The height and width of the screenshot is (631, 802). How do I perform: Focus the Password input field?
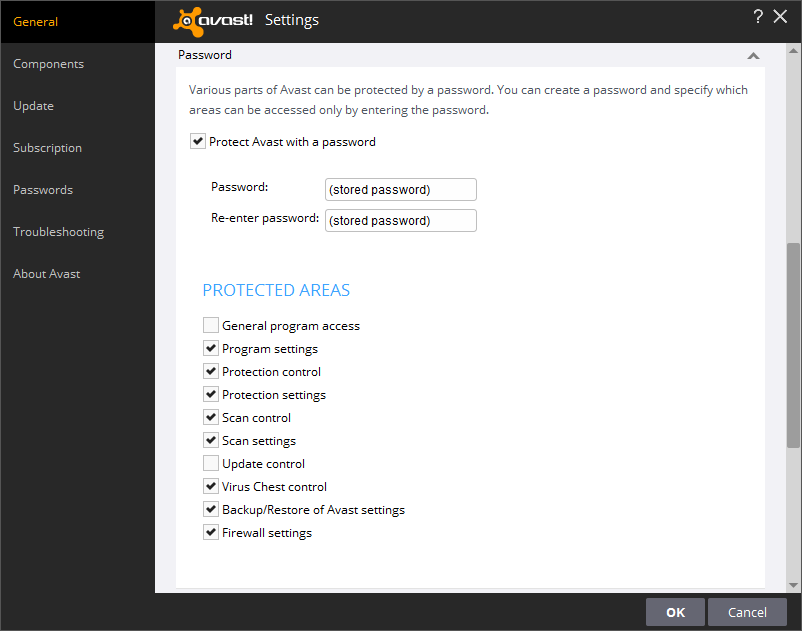(401, 190)
